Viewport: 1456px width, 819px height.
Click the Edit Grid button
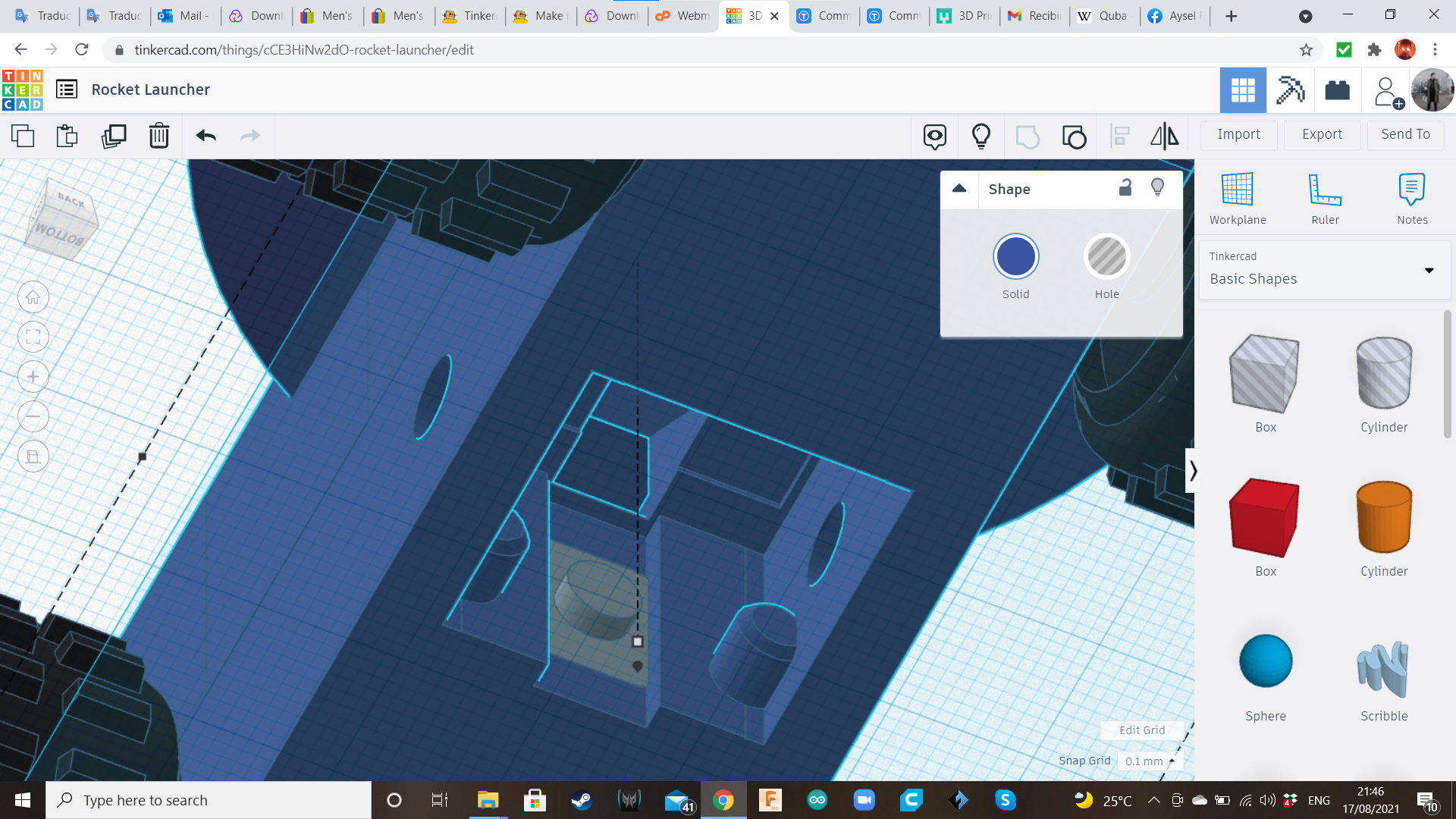pyautogui.click(x=1142, y=730)
